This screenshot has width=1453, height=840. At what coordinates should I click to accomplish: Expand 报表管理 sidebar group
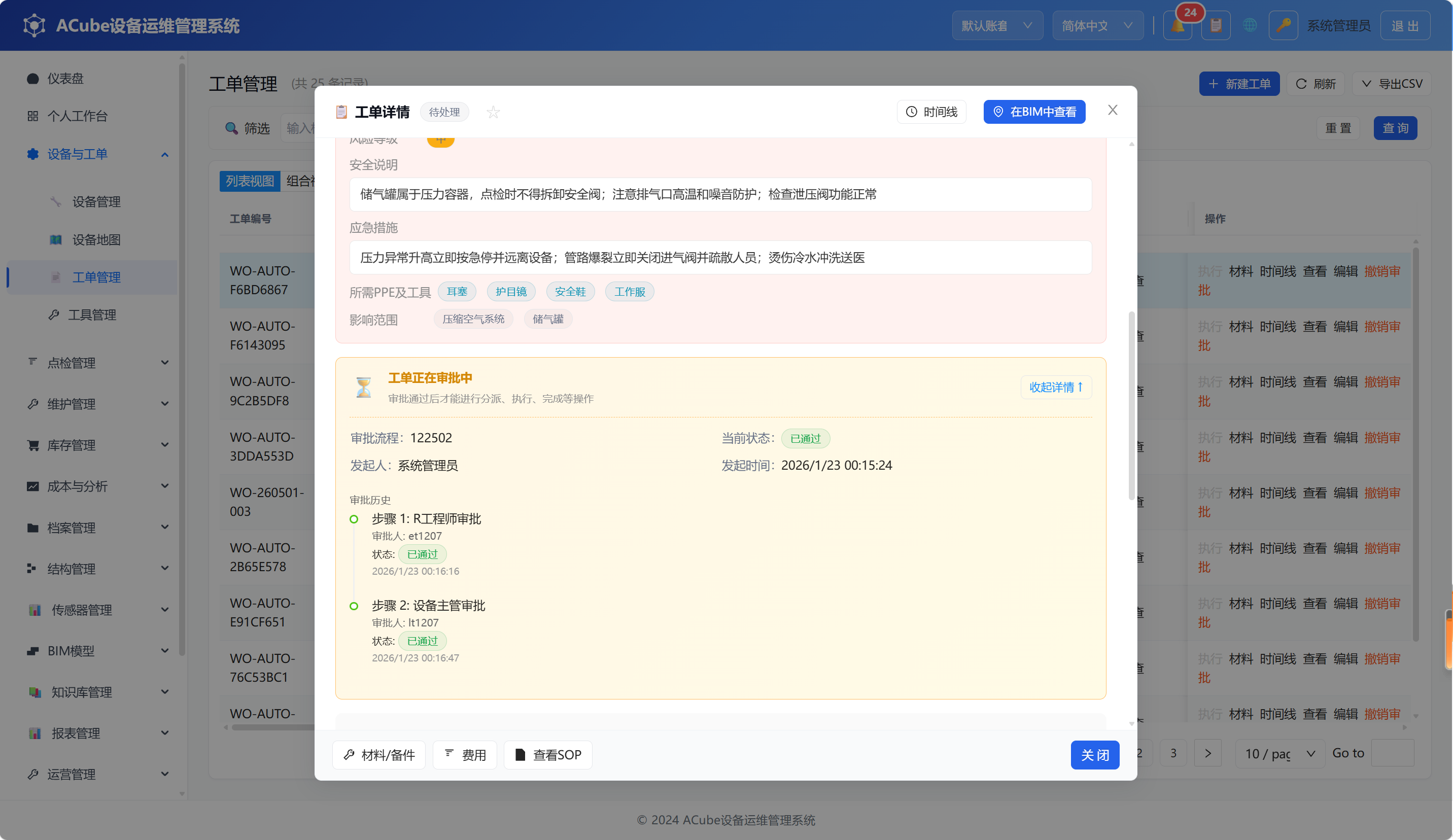click(x=92, y=733)
